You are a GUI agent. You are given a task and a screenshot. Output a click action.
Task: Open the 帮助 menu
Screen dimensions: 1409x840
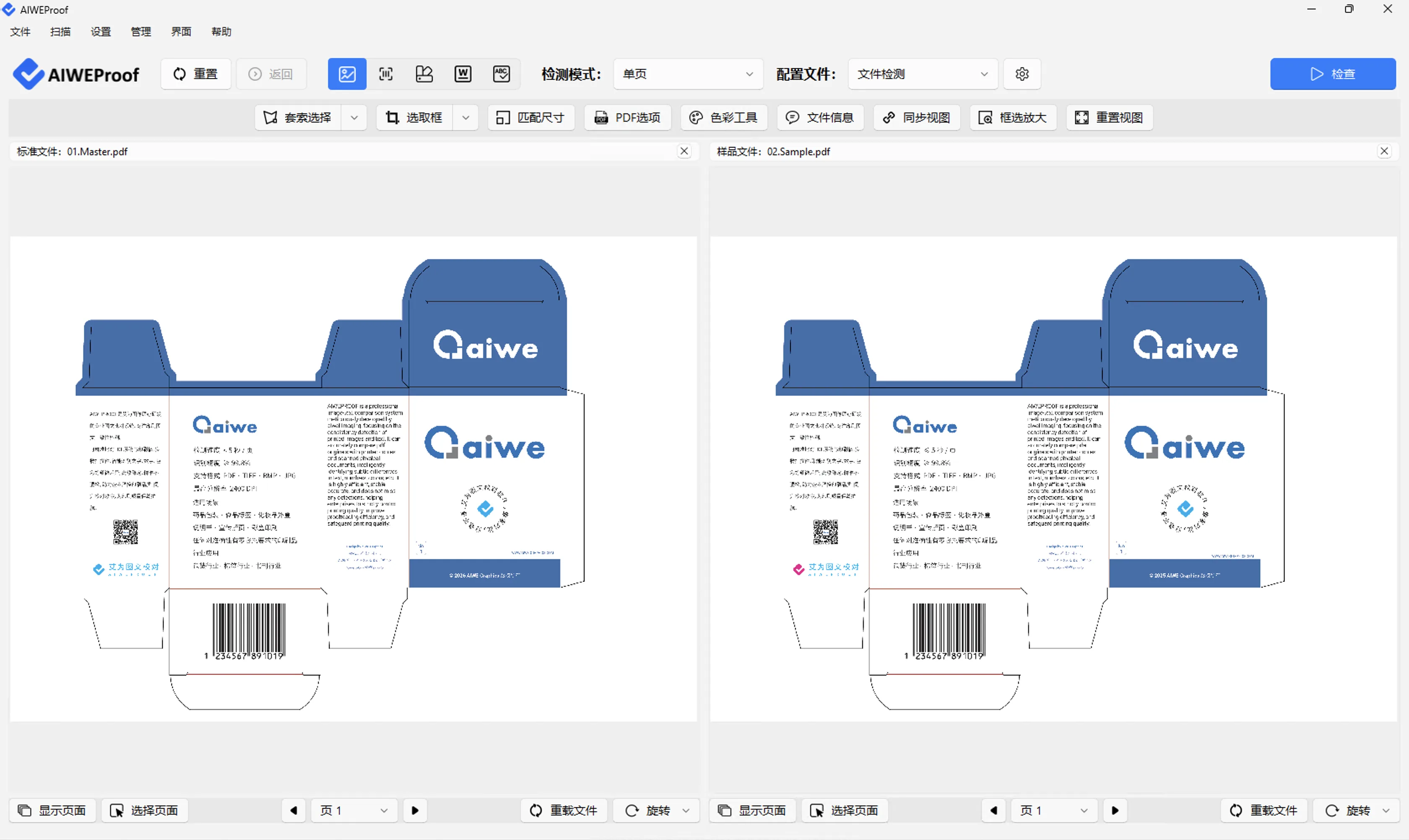click(221, 32)
